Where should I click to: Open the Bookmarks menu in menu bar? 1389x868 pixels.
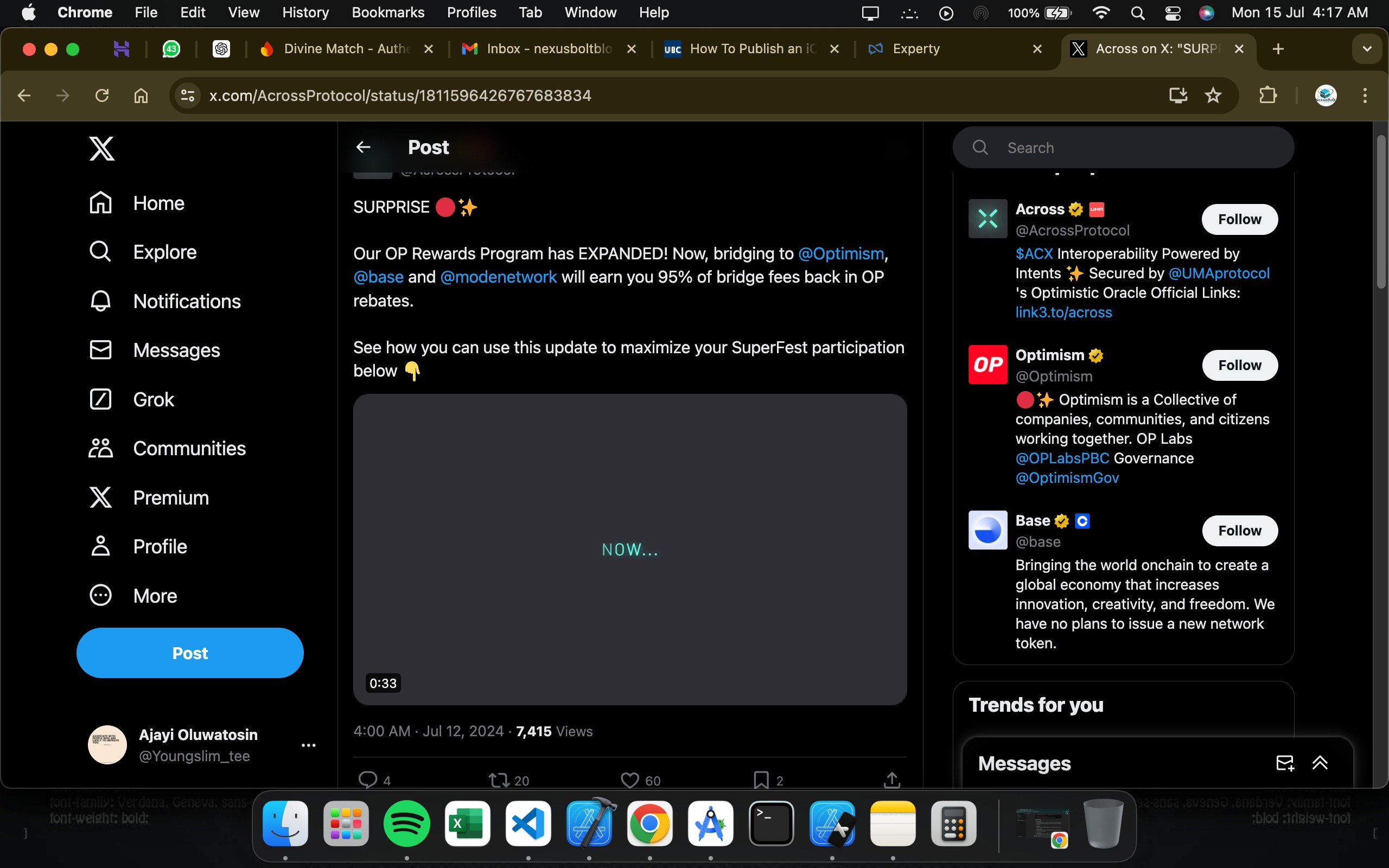coord(387,12)
